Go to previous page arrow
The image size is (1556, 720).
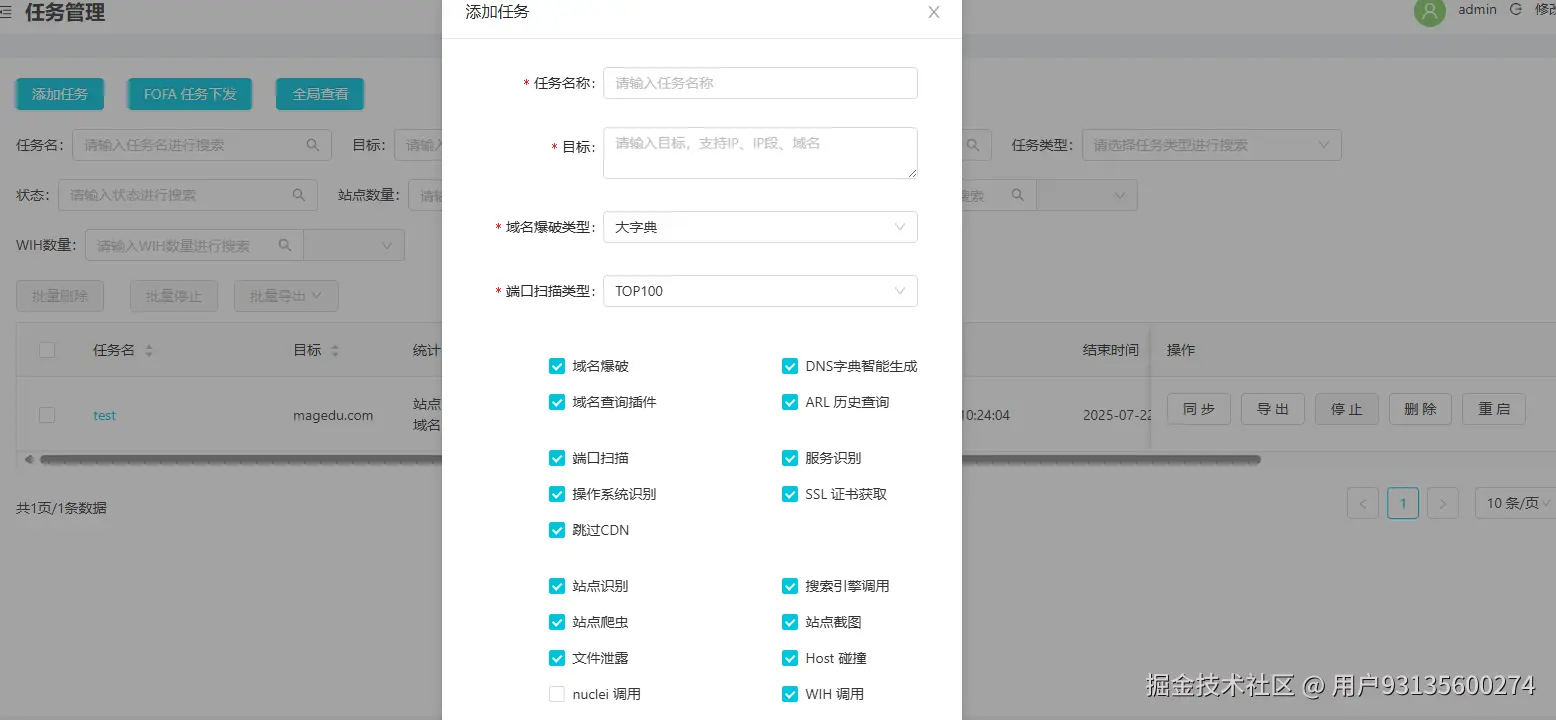[1363, 503]
